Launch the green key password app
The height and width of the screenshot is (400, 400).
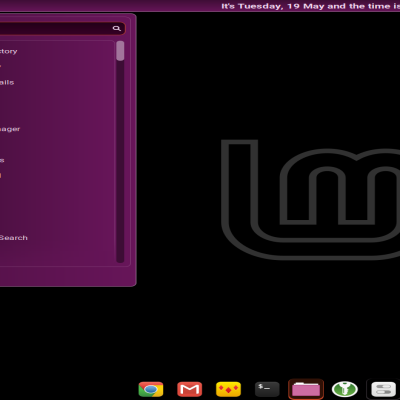345,389
